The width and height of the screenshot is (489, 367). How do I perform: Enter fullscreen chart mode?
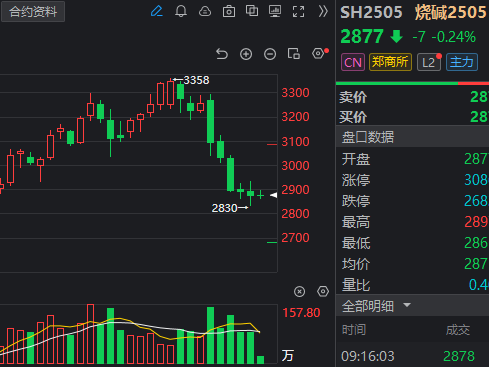298,12
